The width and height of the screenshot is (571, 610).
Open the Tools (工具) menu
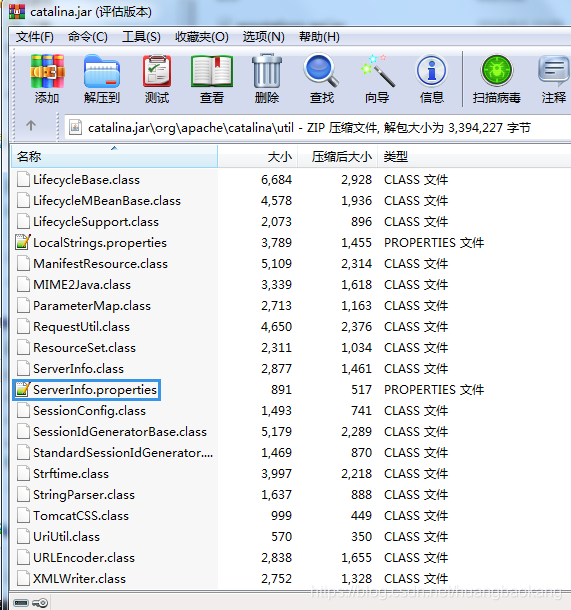[x=141, y=37]
